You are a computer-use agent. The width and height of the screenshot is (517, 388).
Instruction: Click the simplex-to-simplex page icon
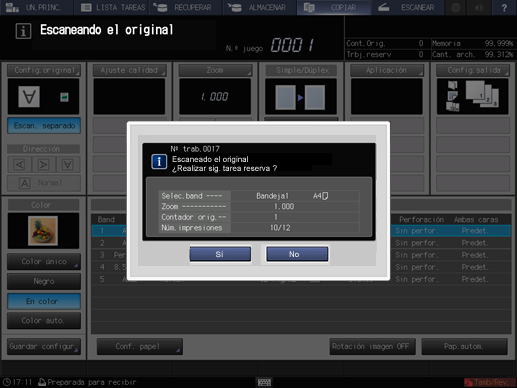coord(300,97)
